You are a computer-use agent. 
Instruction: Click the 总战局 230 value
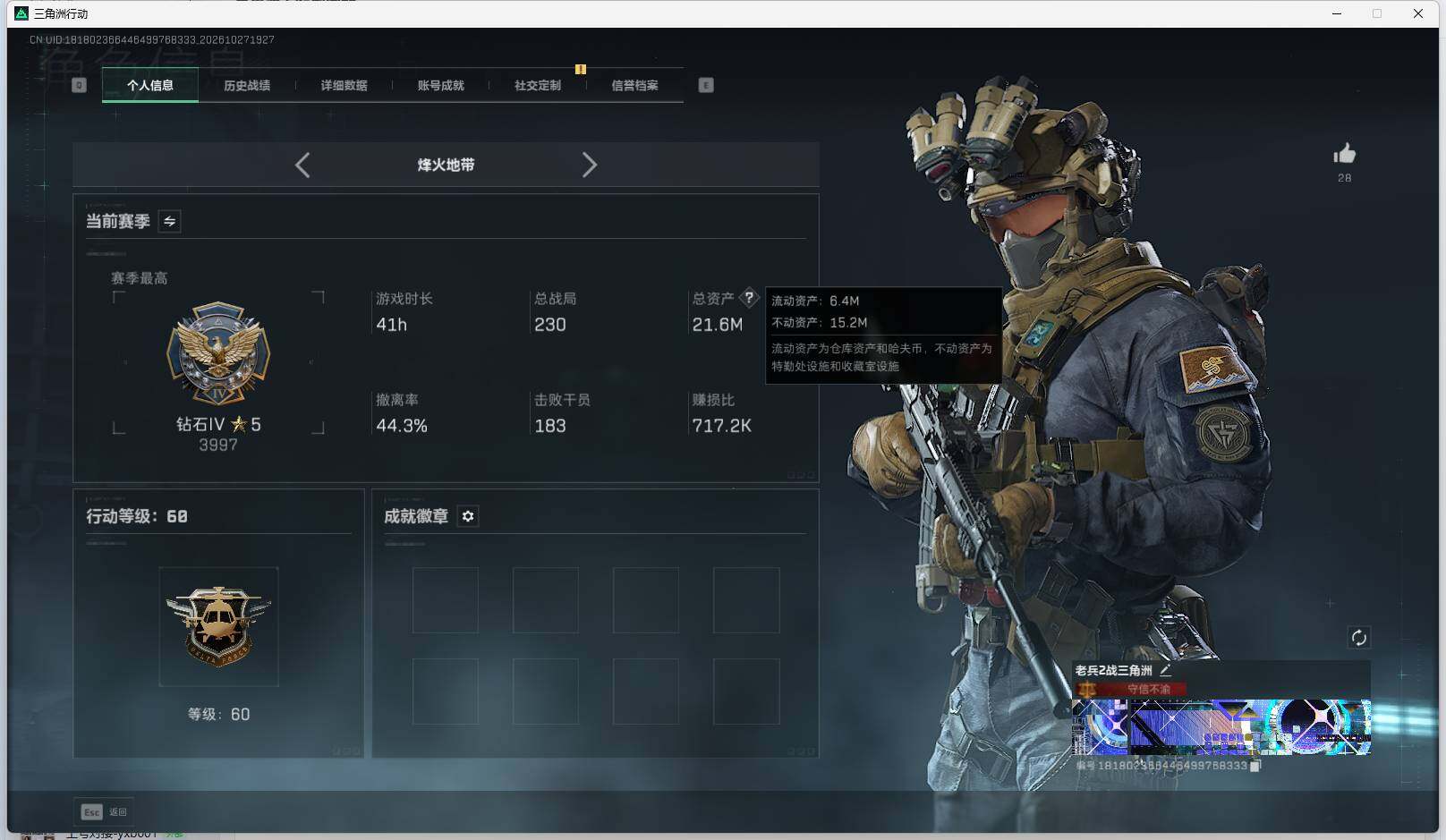point(549,325)
